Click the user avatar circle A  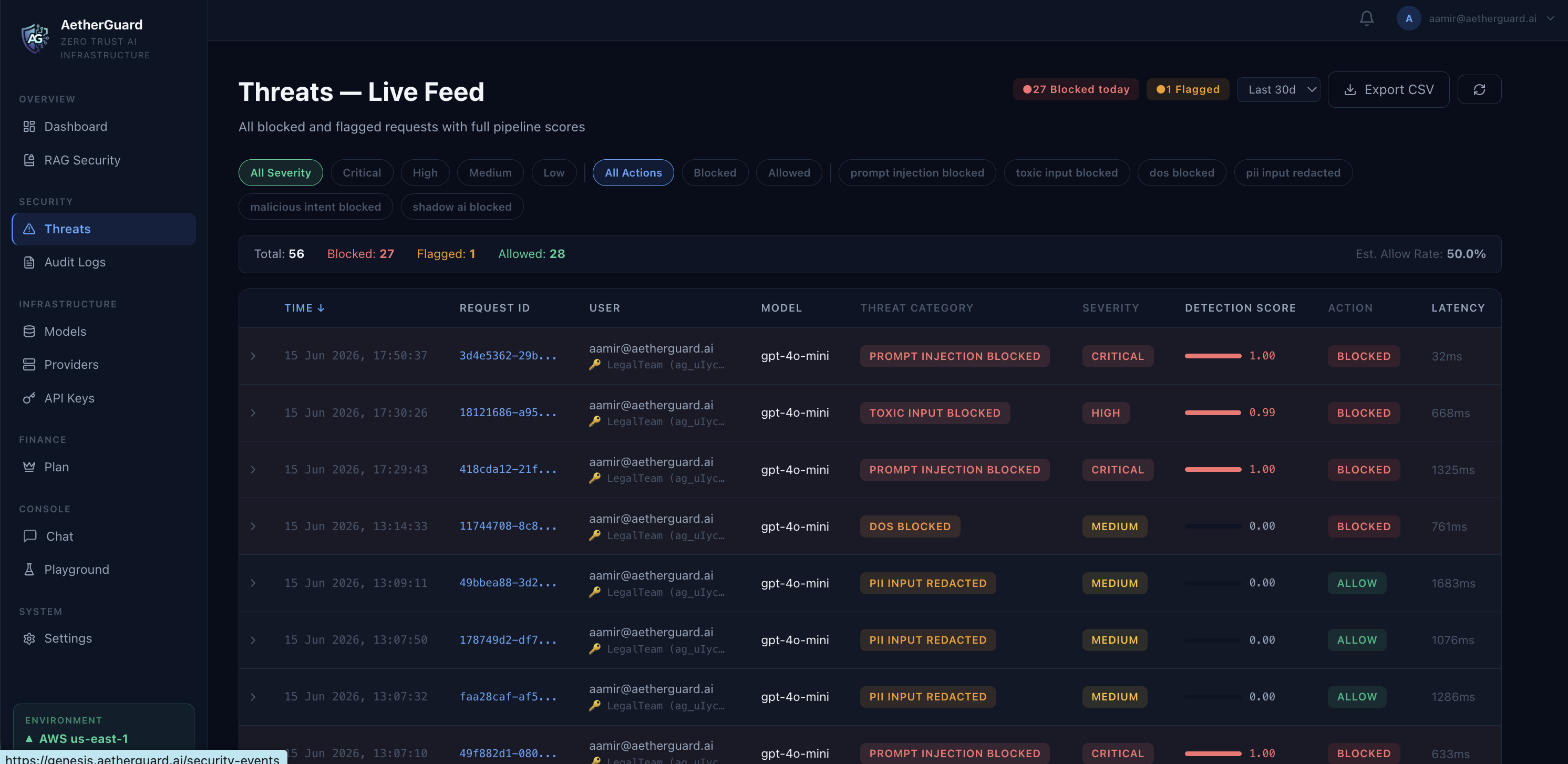point(1409,19)
